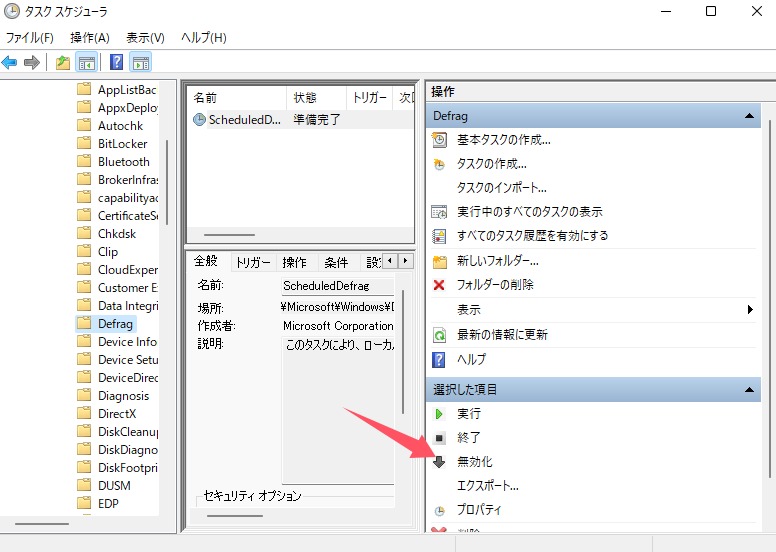
Task: Click 最新の情報に更新 action text
Action: pos(502,335)
